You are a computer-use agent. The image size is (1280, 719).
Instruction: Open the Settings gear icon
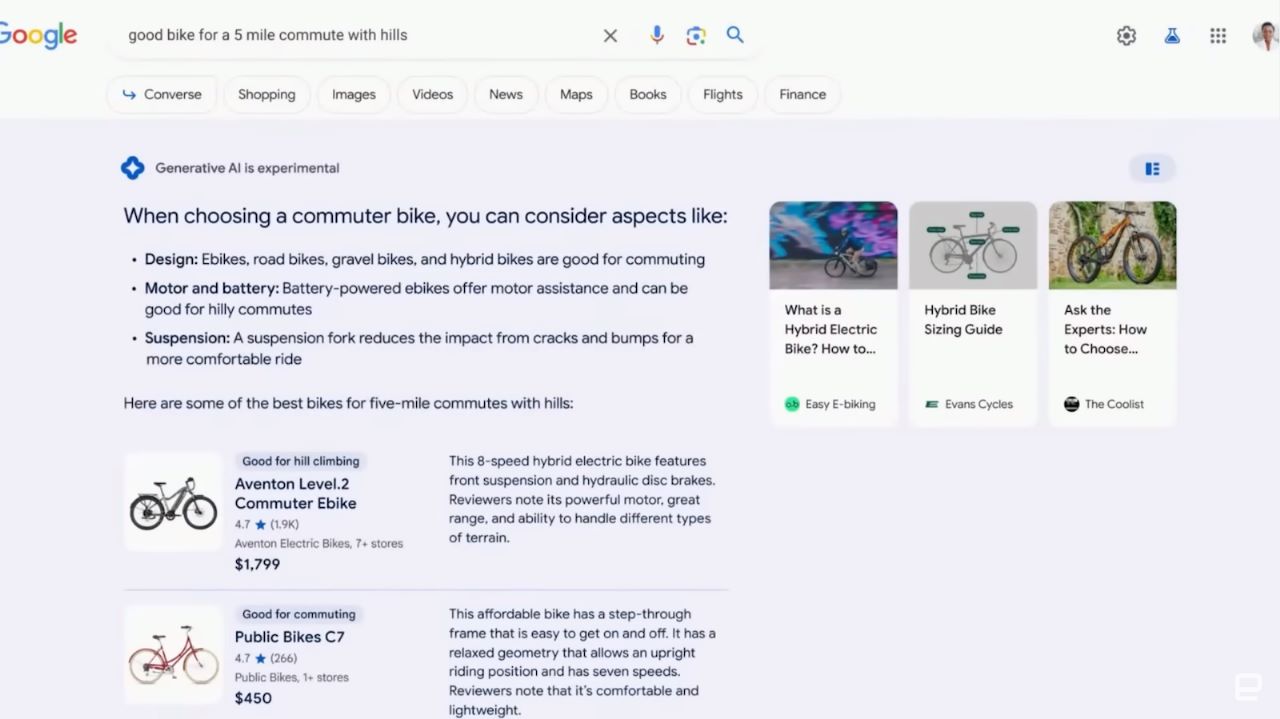coord(1126,36)
